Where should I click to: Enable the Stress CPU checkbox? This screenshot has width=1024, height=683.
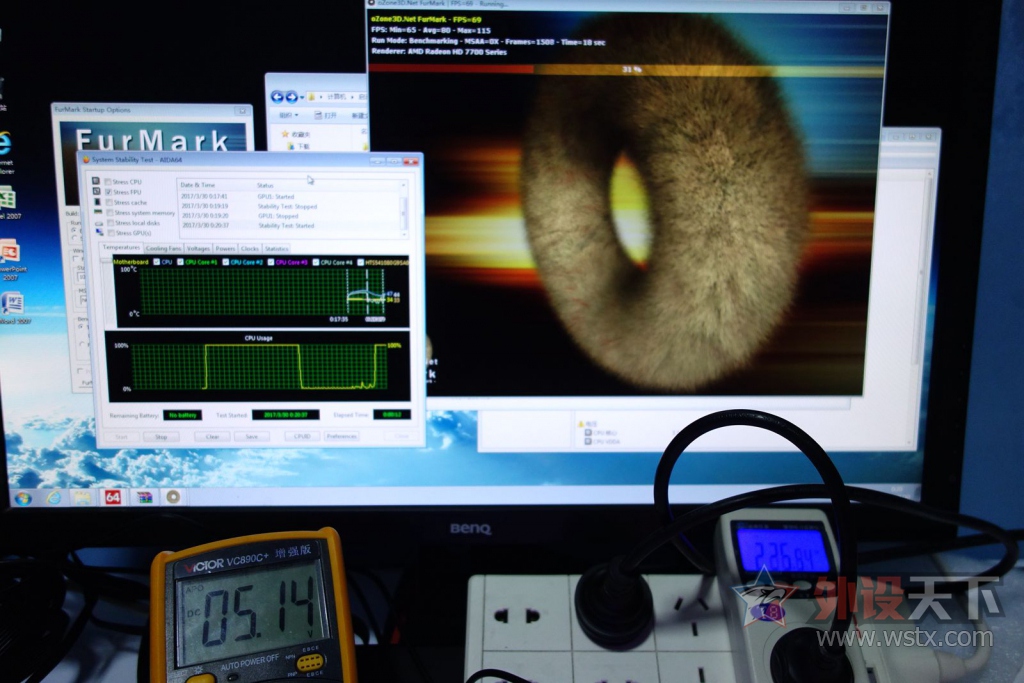(x=108, y=182)
